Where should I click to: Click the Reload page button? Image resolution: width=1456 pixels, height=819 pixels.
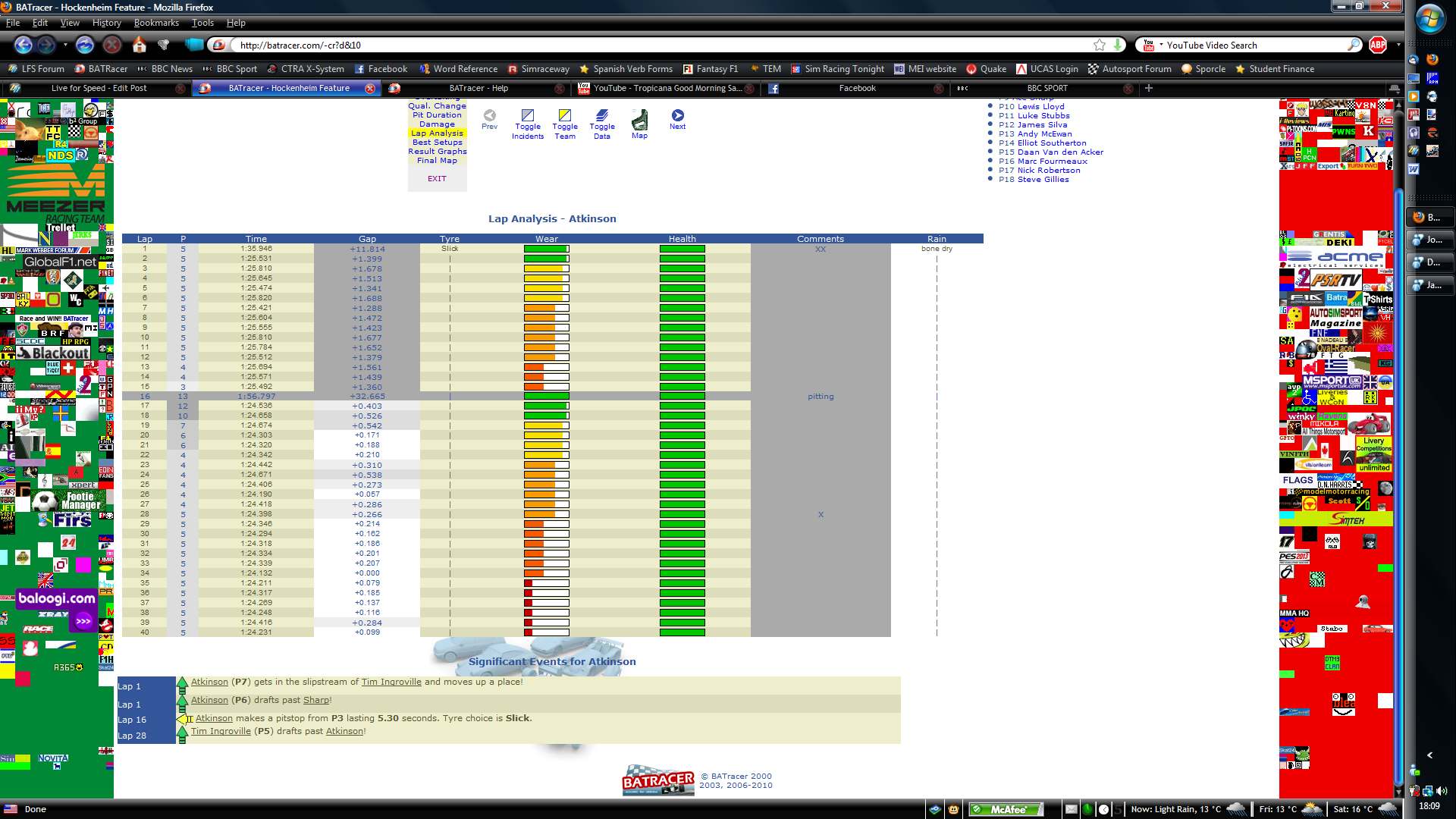[x=85, y=45]
